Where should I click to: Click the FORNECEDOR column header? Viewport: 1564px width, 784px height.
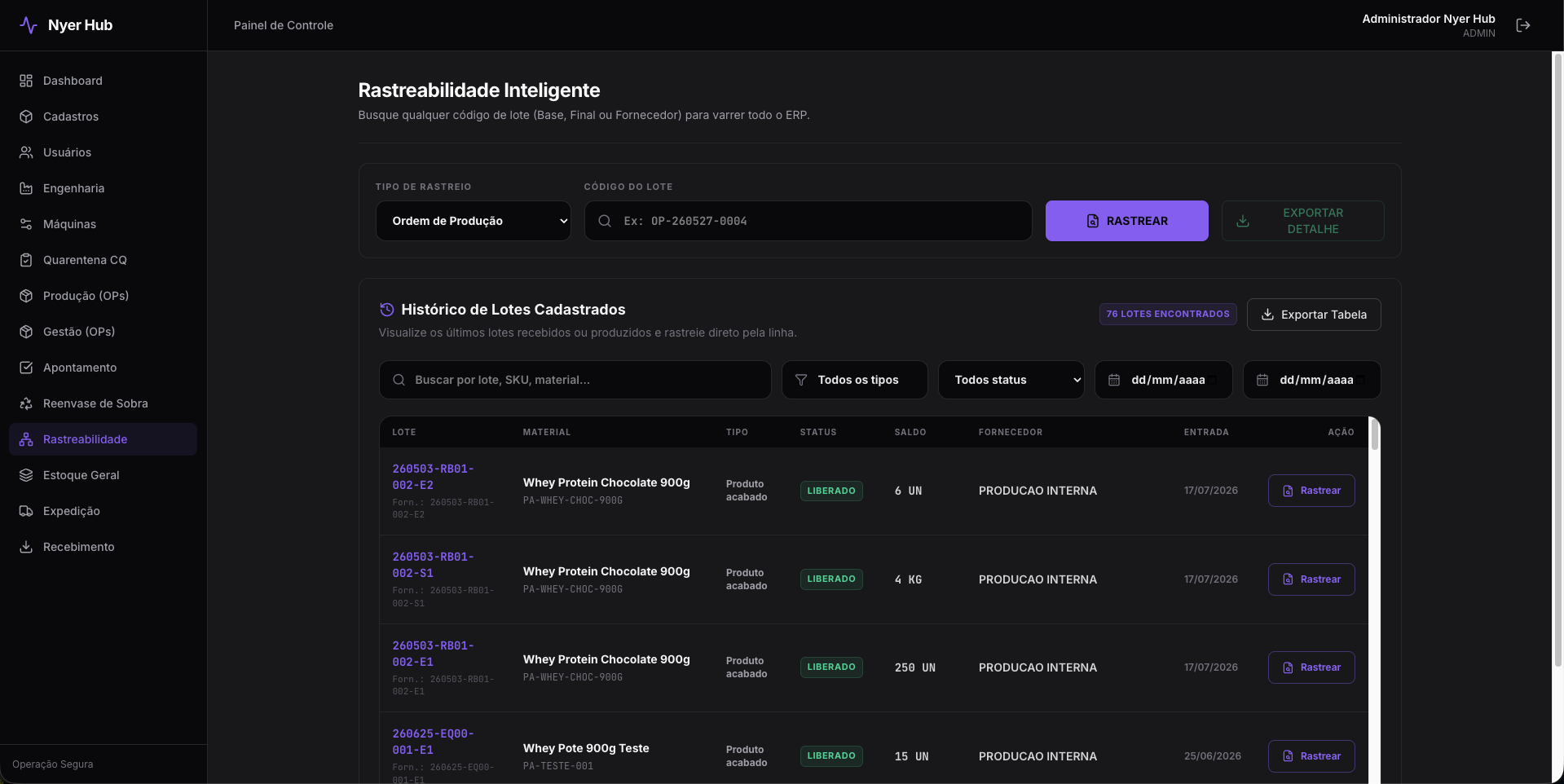click(x=1011, y=432)
